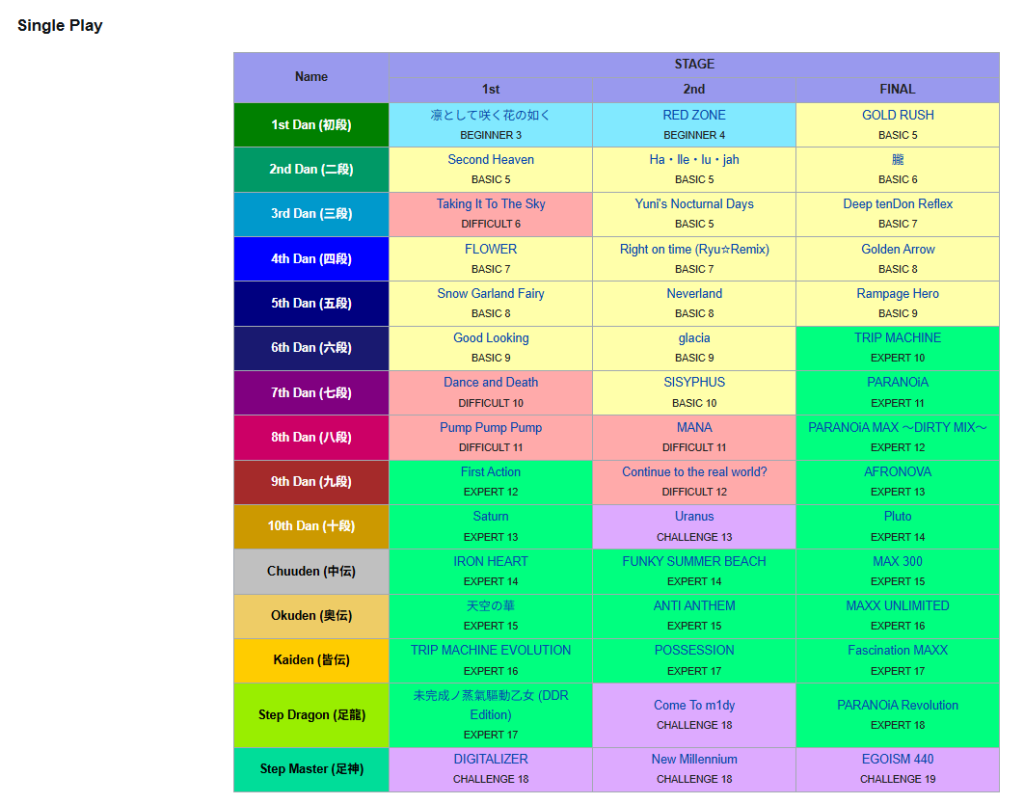
Task: Select the Kaiden row name cell
Action: point(311,660)
